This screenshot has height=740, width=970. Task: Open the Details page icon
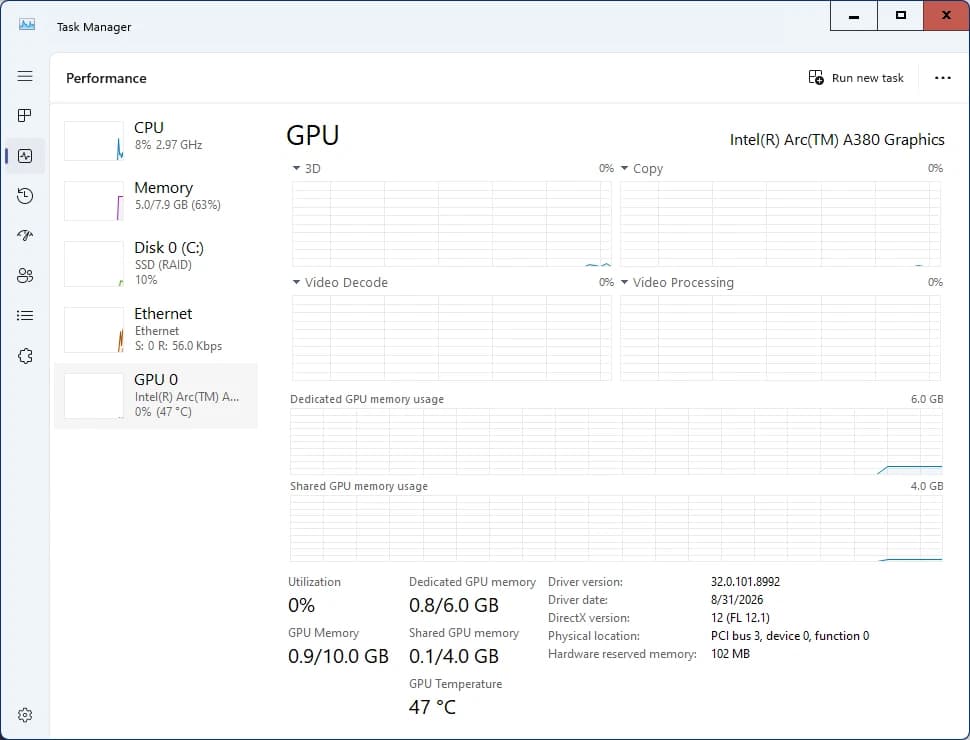[x=25, y=316]
